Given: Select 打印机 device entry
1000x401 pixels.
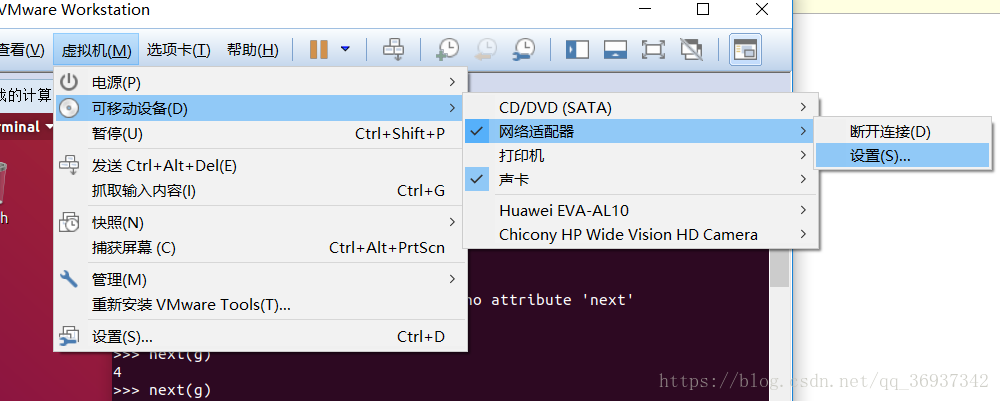Looking at the screenshot, I should coord(640,155).
